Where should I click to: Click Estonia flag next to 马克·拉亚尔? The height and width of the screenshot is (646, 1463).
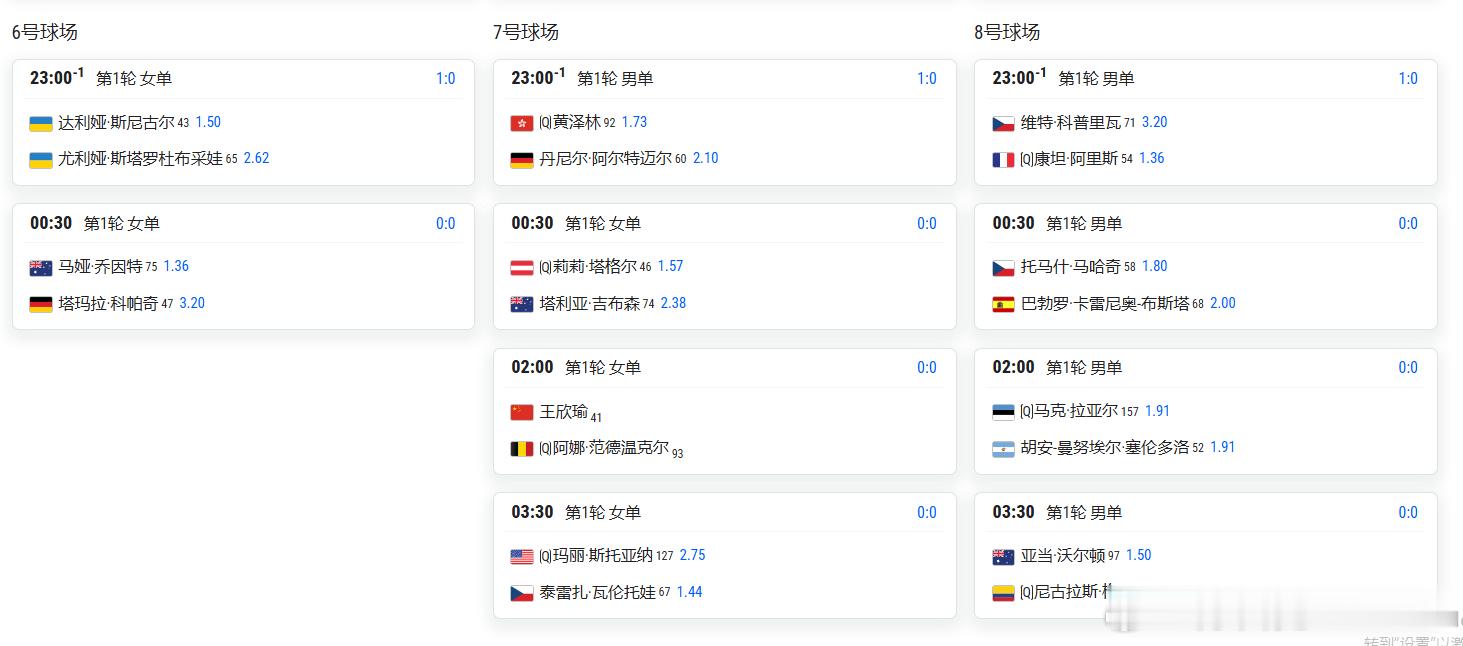tap(1003, 412)
